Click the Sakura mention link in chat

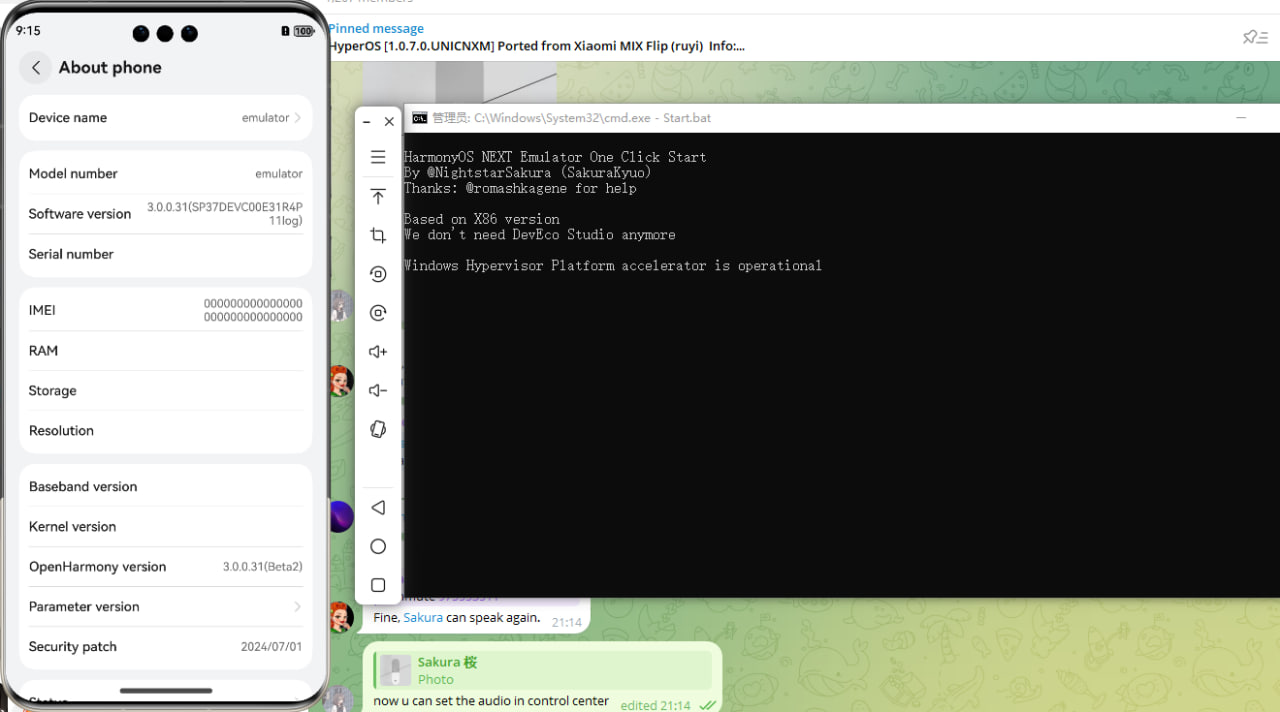click(x=423, y=618)
